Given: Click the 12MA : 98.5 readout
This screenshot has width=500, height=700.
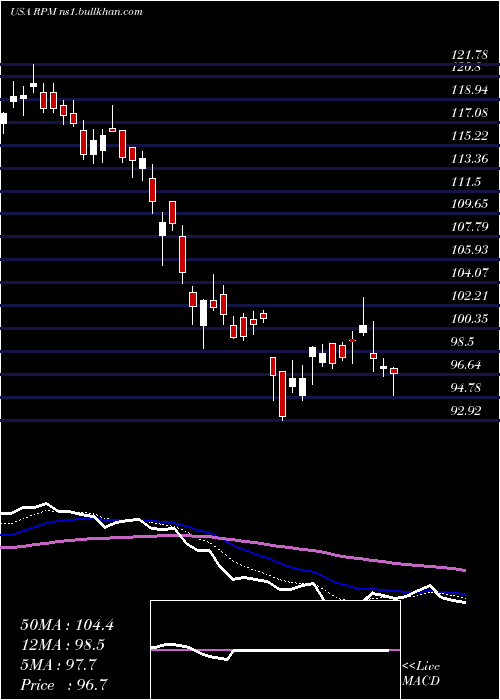Looking at the screenshot, I should 63,645.
